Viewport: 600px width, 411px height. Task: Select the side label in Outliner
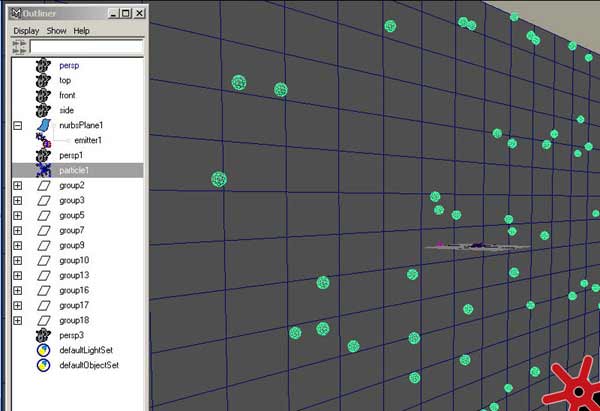(67, 110)
